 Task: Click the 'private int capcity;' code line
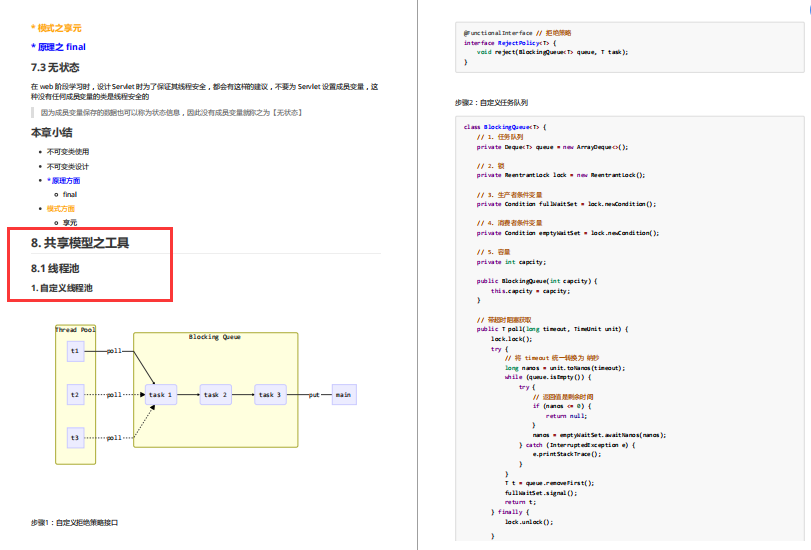(x=511, y=262)
